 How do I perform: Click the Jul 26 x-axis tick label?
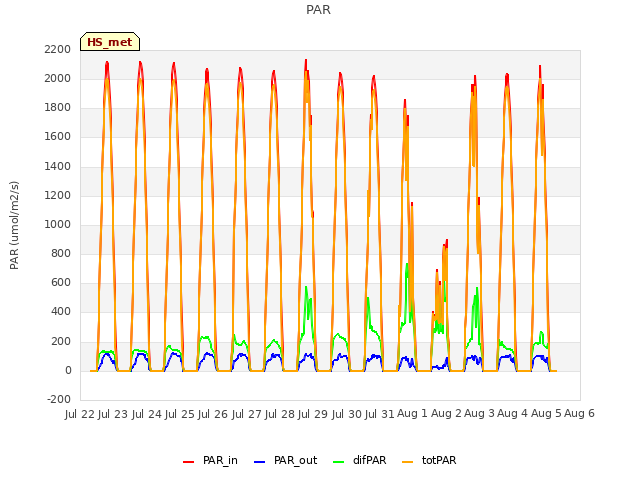pyautogui.click(x=213, y=414)
